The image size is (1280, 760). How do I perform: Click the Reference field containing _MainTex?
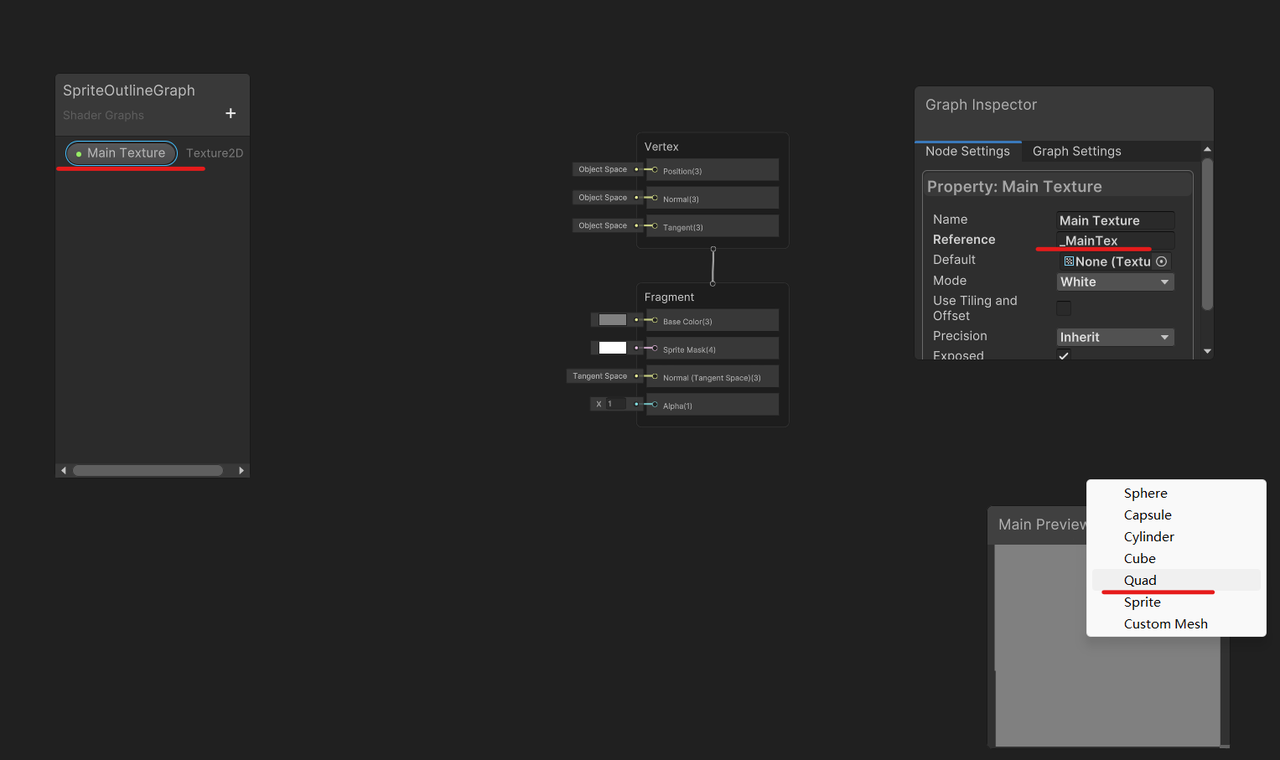click(1115, 241)
